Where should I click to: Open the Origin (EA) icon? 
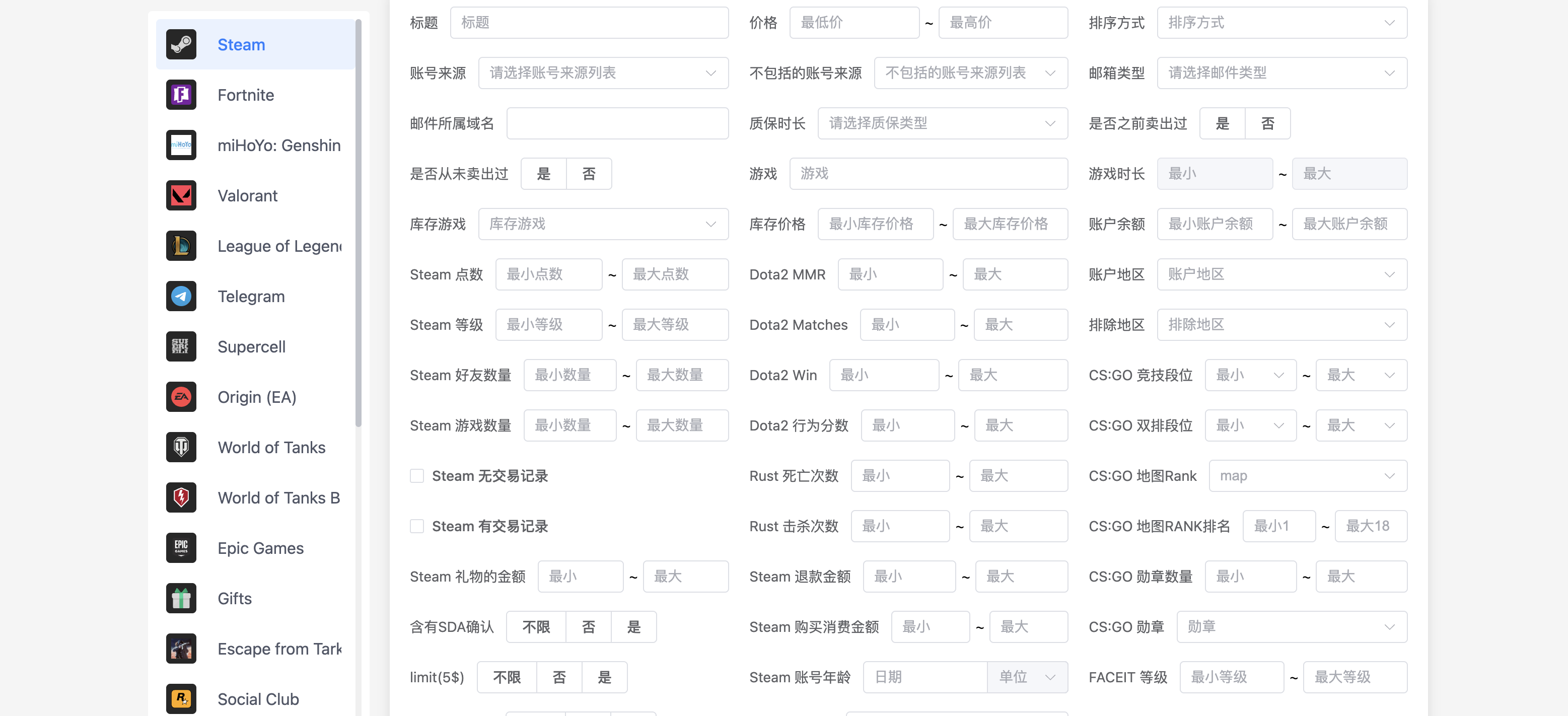point(181,397)
